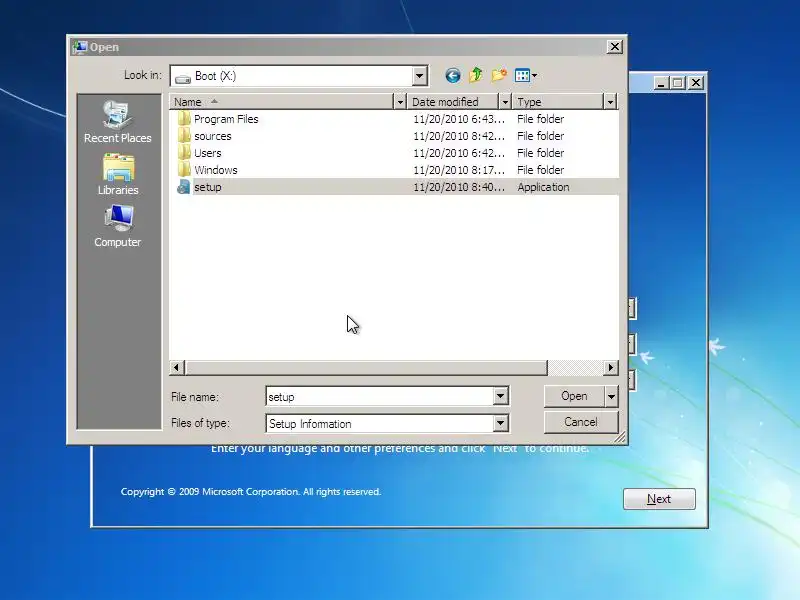Open the Date modified column filter arrow

pyautogui.click(x=505, y=102)
